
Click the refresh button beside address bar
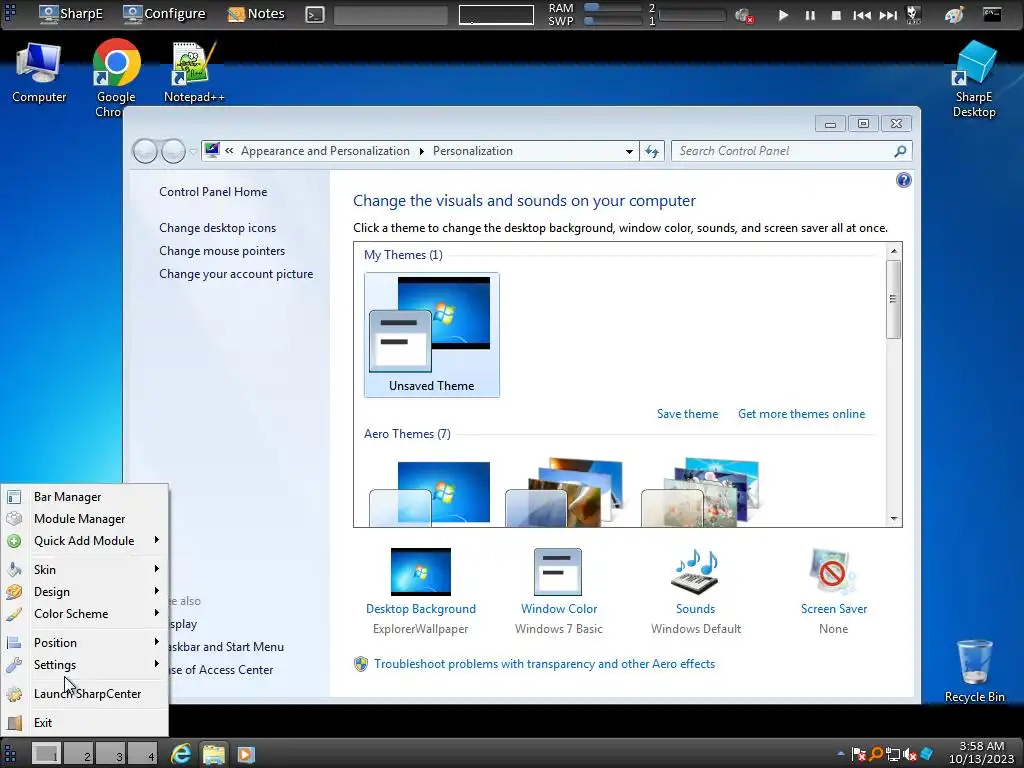(x=652, y=152)
